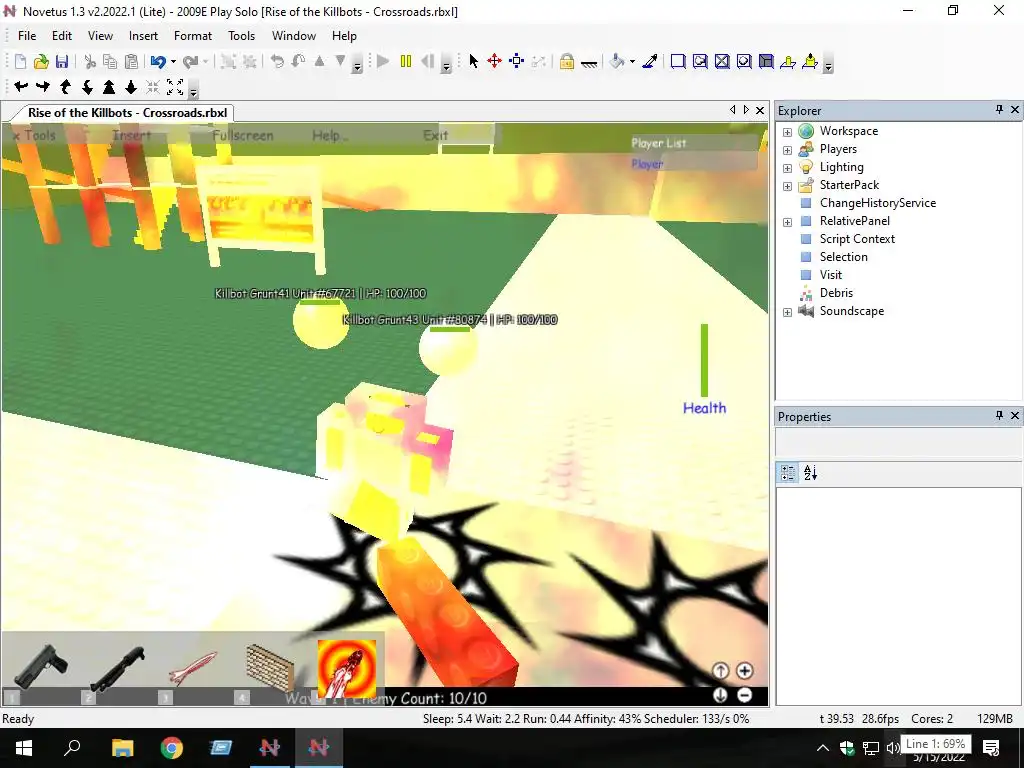Open the Undo history dropdown arrow
The height and width of the screenshot is (768, 1024).
pyautogui.click(x=173, y=62)
